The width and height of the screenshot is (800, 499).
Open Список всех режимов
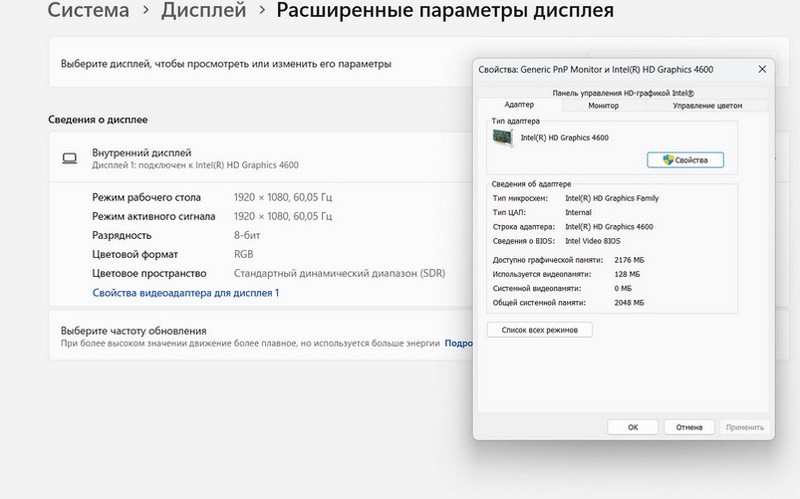(x=540, y=330)
